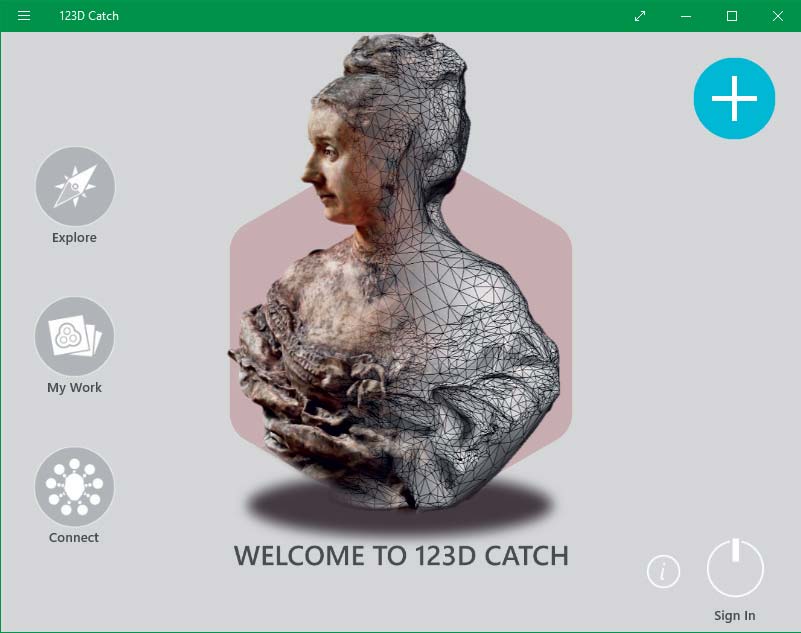Create a new capture with the plus button
Viewport: 801px width, 633px height.
[734, 99]
